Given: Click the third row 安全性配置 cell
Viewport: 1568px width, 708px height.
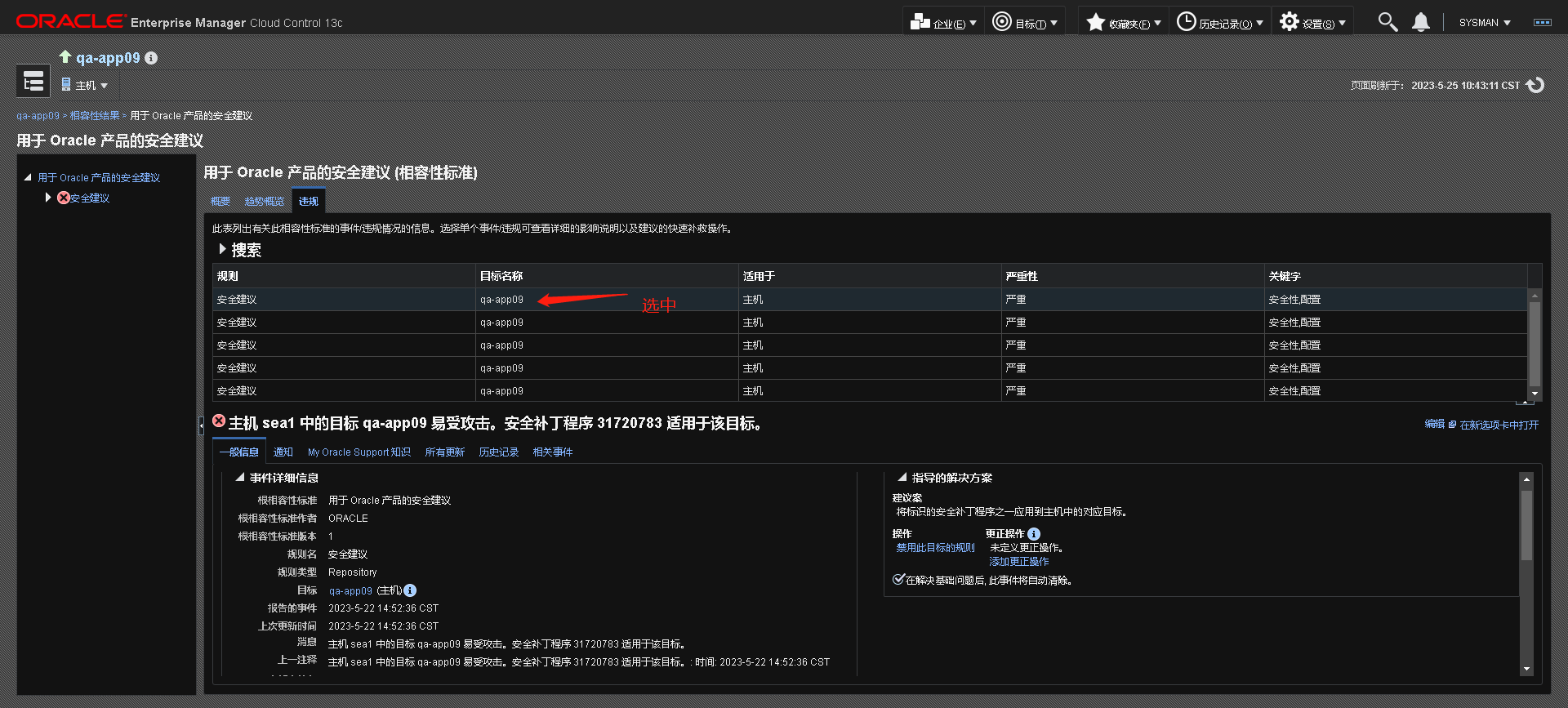Looking at the screenshot, I should click(x=1396, y=345).
